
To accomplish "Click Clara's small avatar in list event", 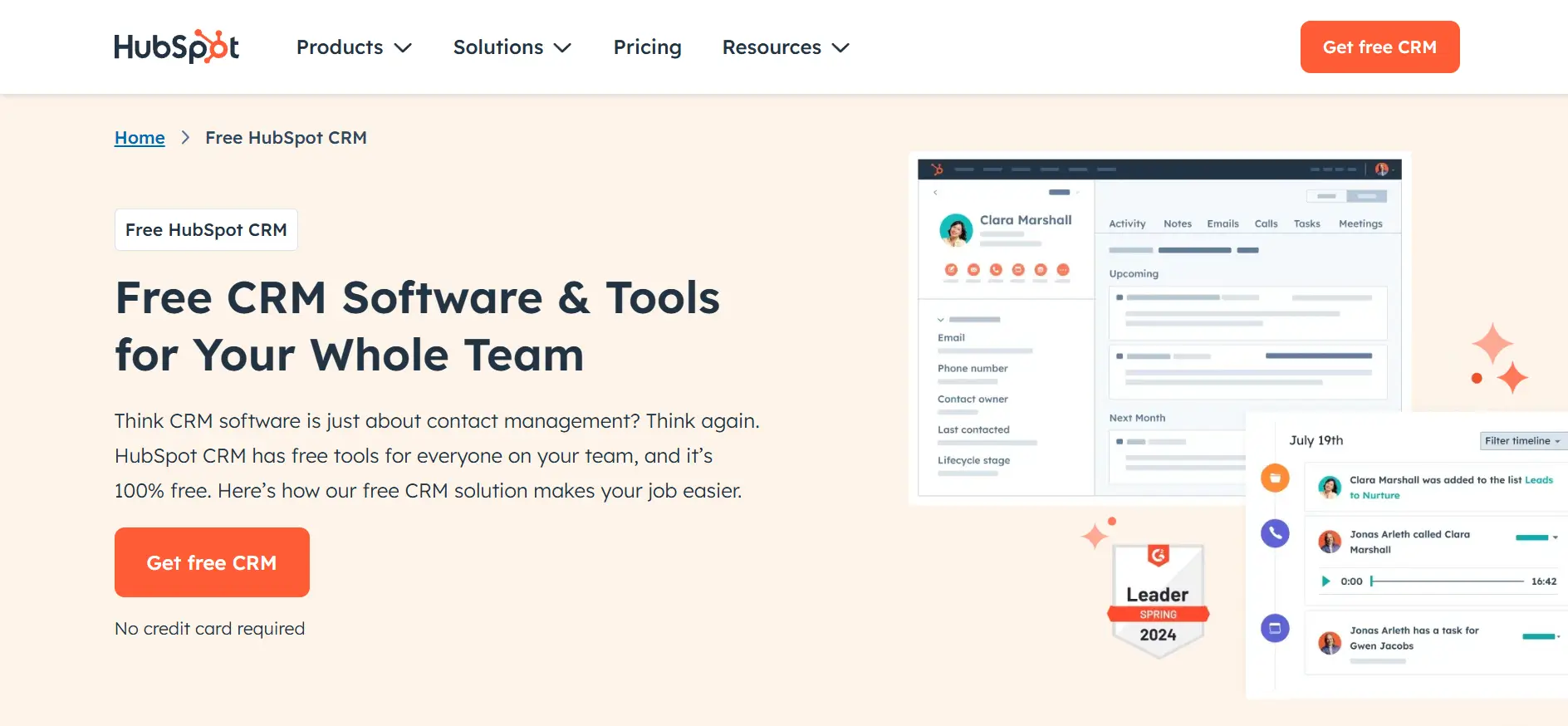I will pos(1330,487).
